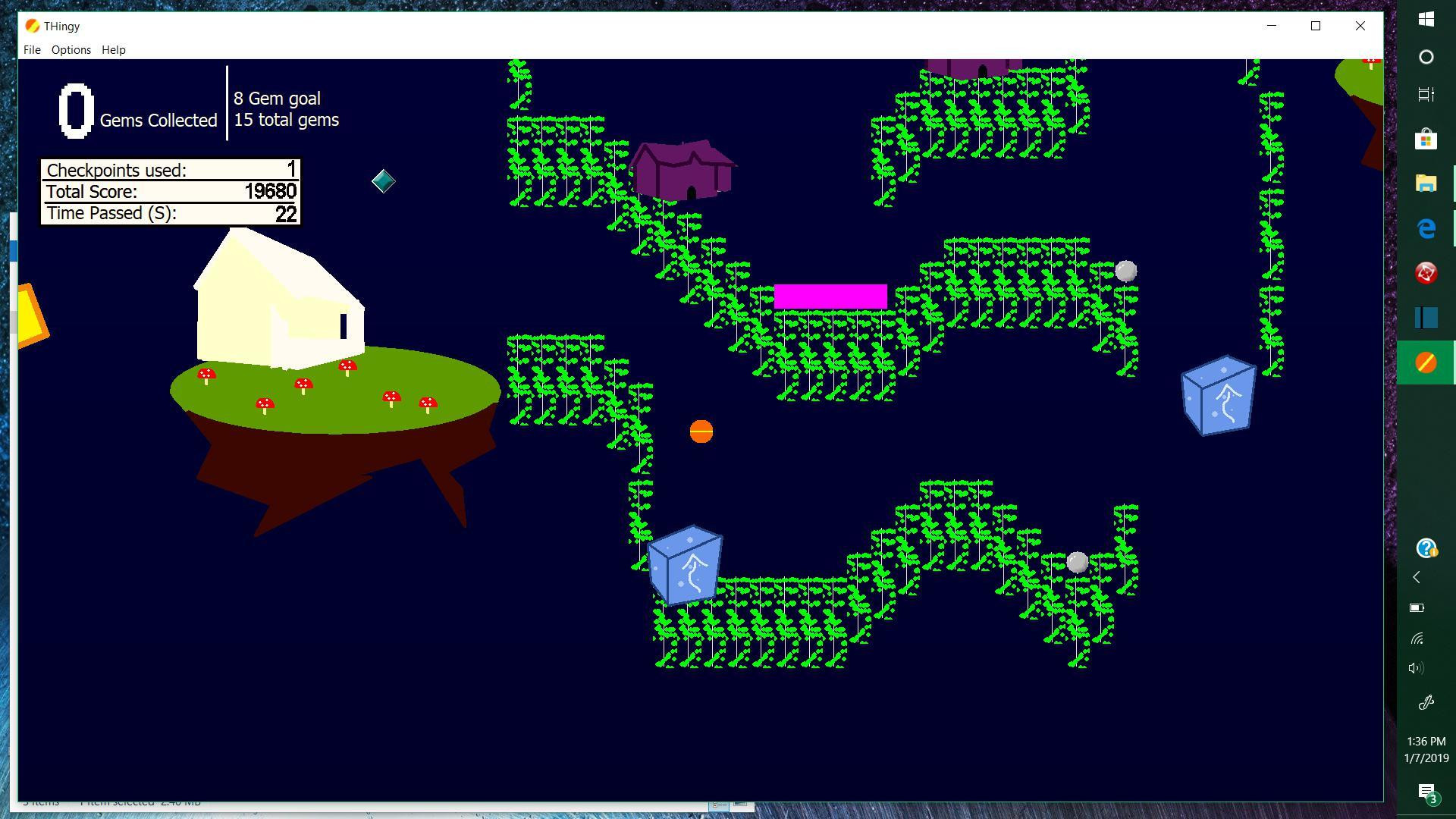Image resolution: width=1456 pixels, height=819 pixels.
Task: Launch Microsoft Edge from taskbar
Action: point(1426,228)
